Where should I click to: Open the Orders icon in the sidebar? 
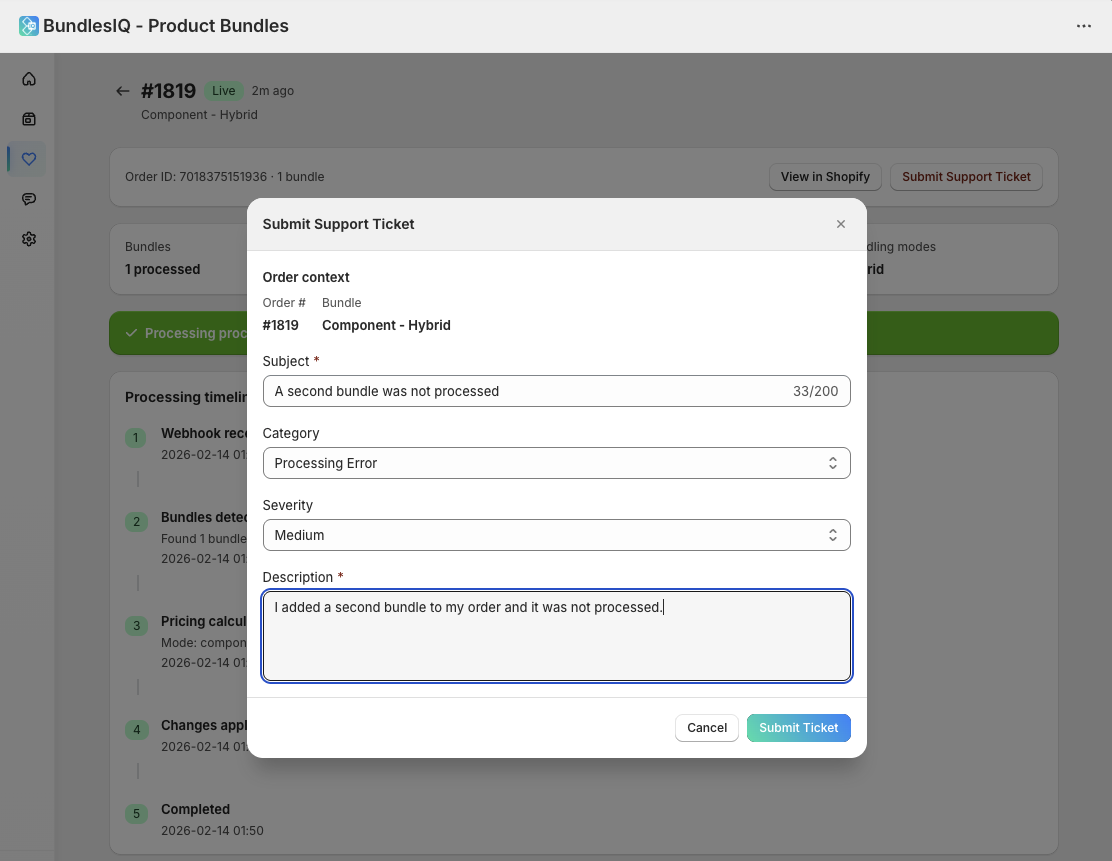coord(28,118)
